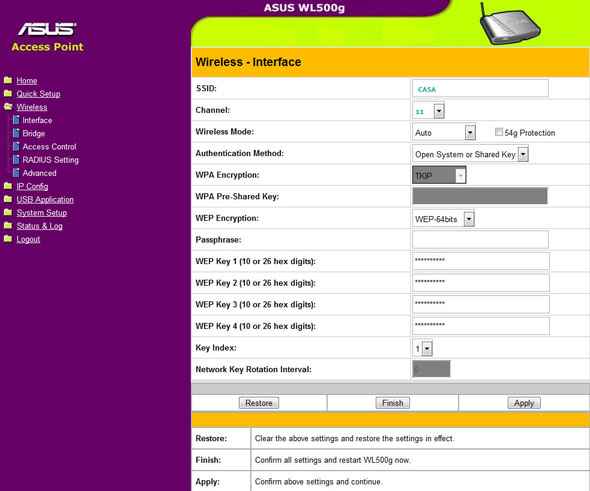Click the Finish button

click(x=392, y=403)
